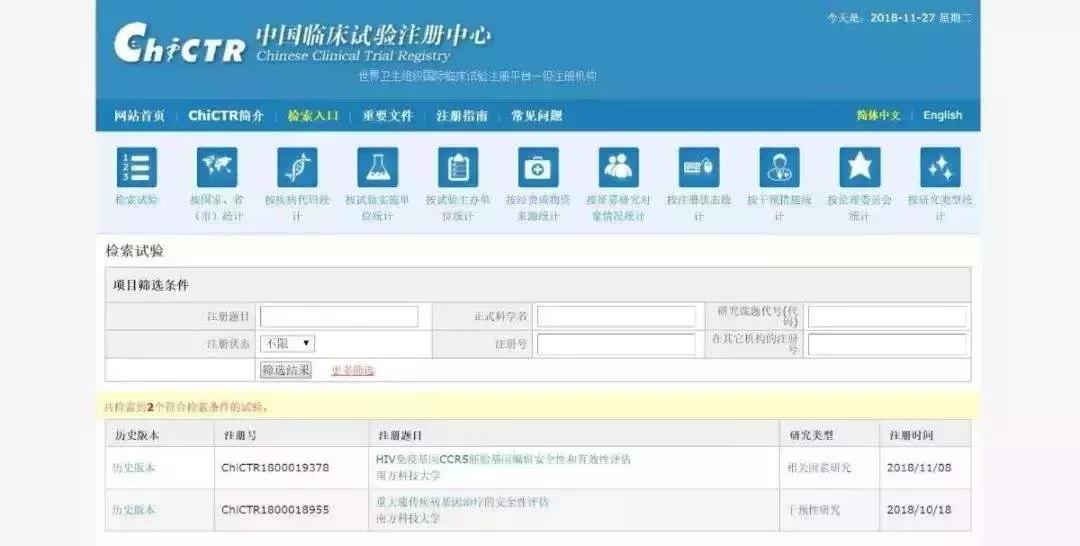Focus the 在其它机构的注册号 input field

point(887,344)
